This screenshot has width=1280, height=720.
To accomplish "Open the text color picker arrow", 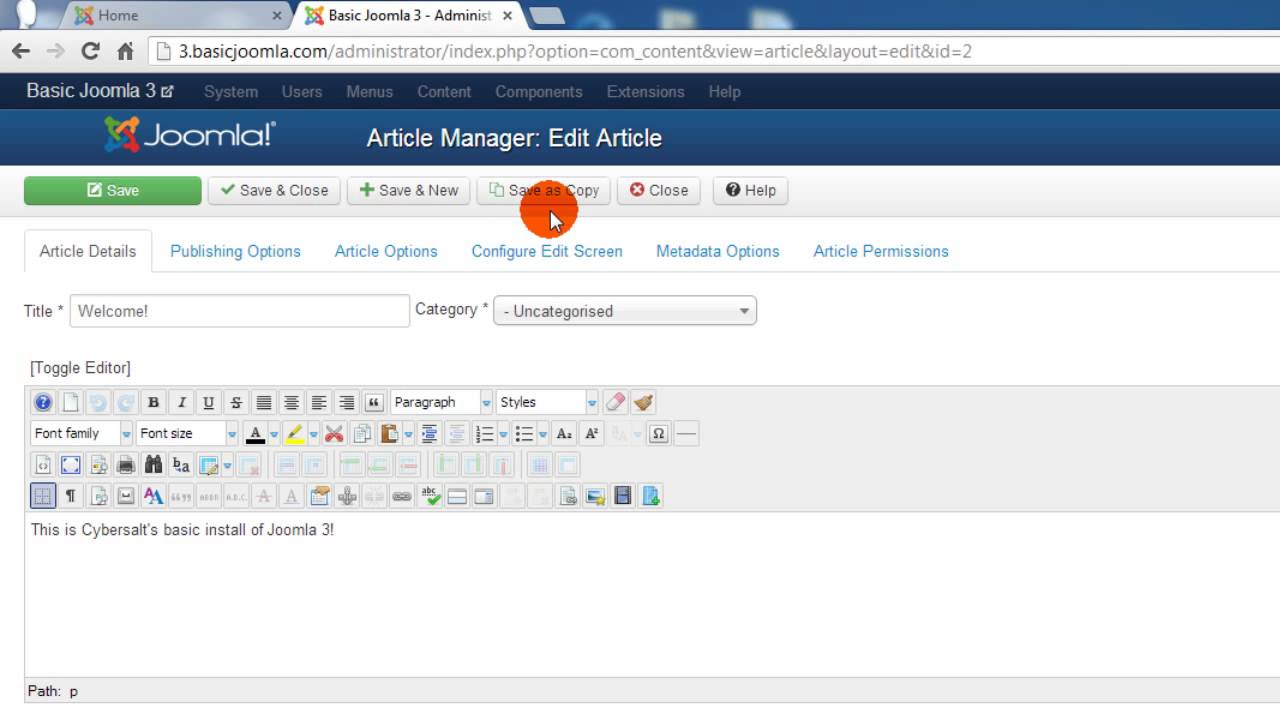I will (273, 433).
